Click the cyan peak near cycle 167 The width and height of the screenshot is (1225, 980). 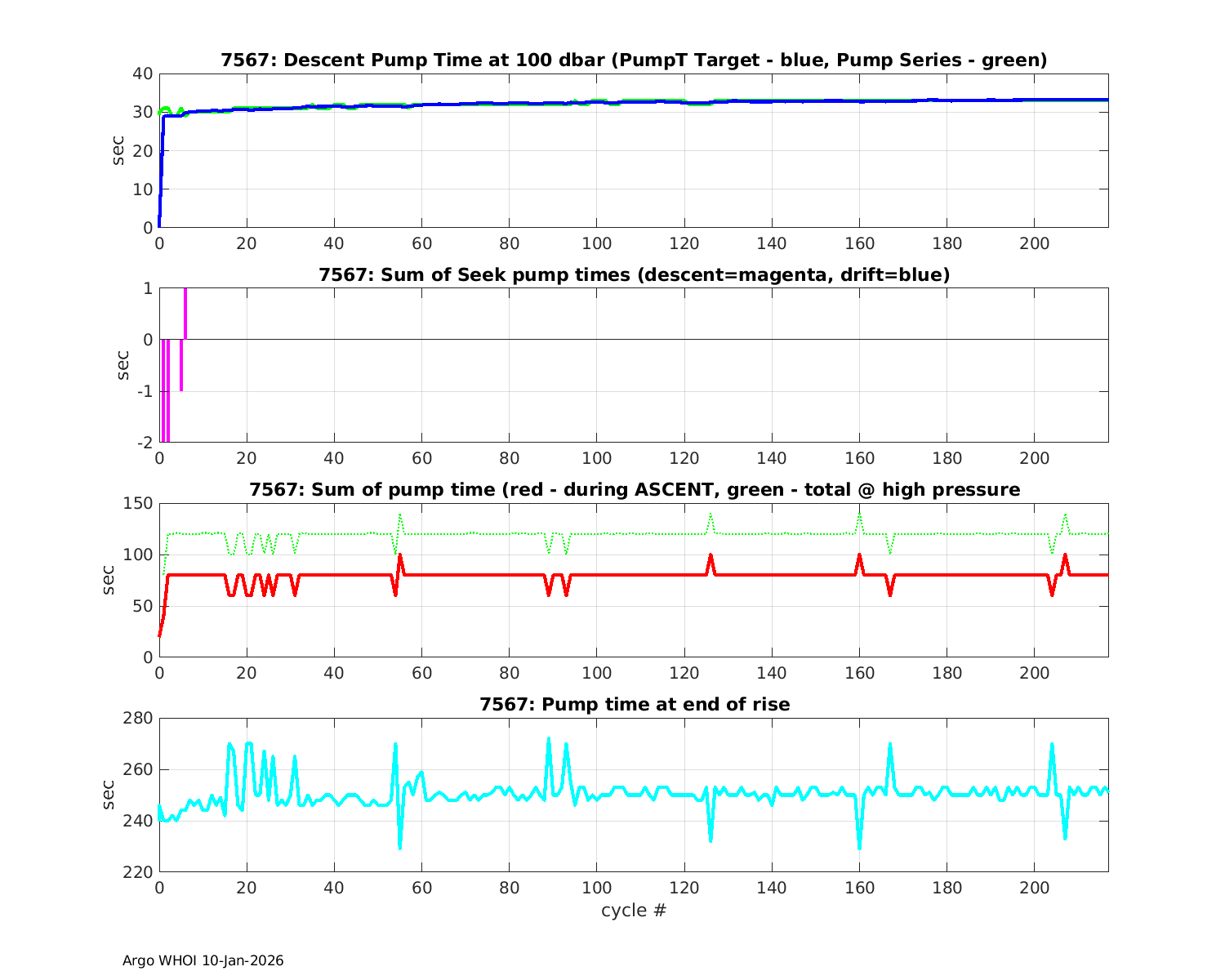[x=890, y=745]
